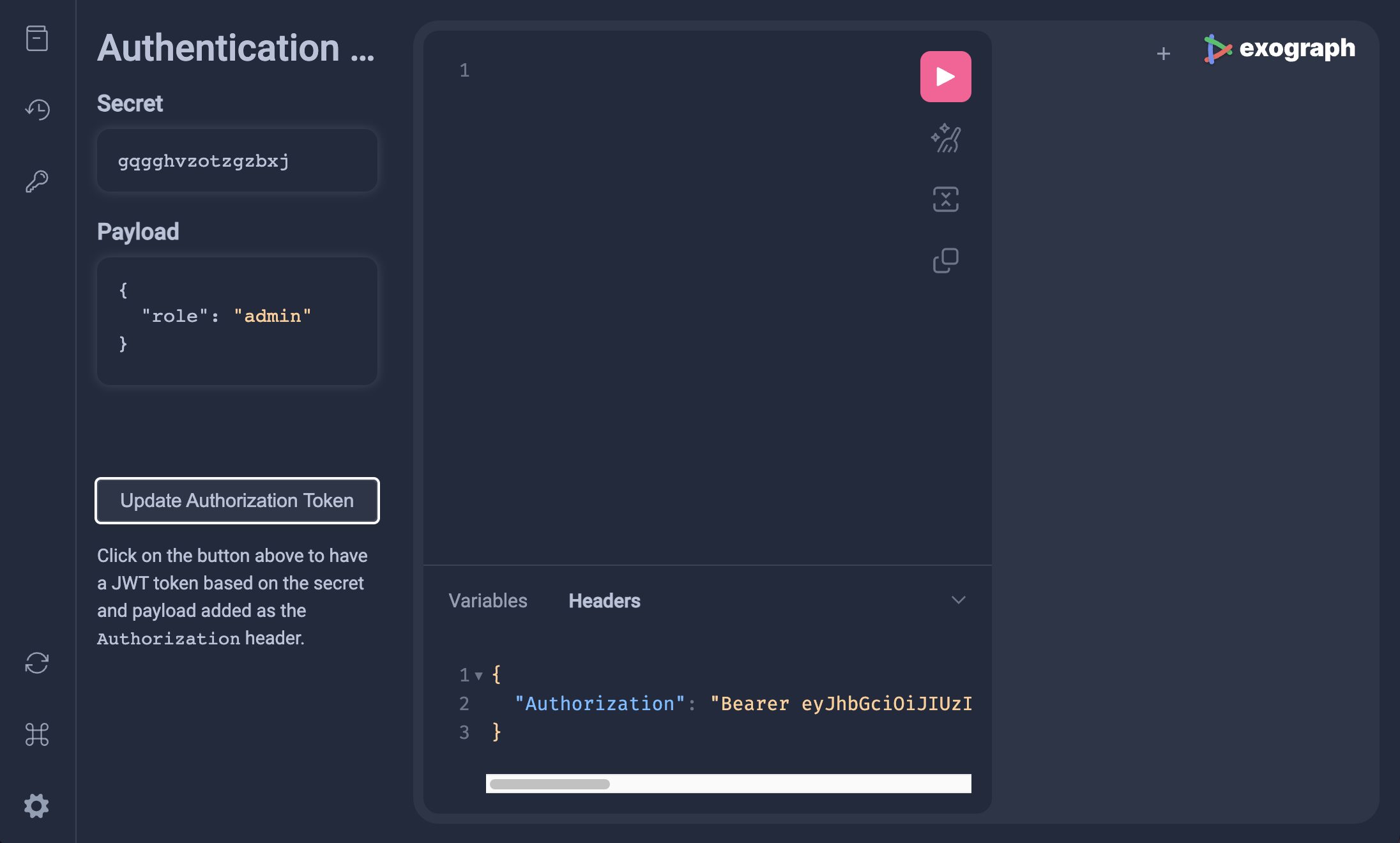Copy the query with the copy icon
Screen dimensions: 1400x843
(x=946, y=260)
